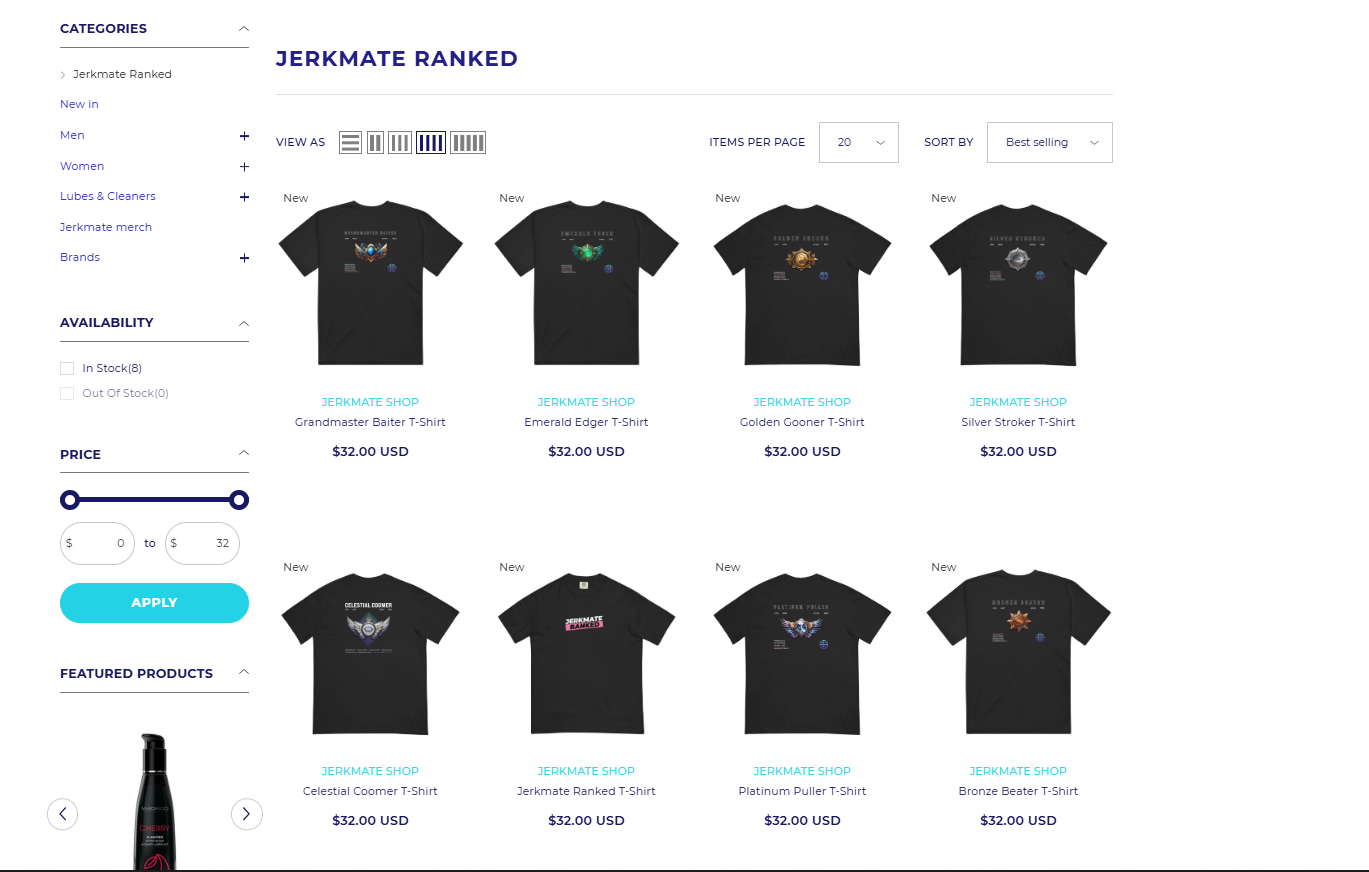Screen dimensions: 1369x872
Task: Open the Sort By Best selling dropdown
Action: click(x=1050, y=142)
